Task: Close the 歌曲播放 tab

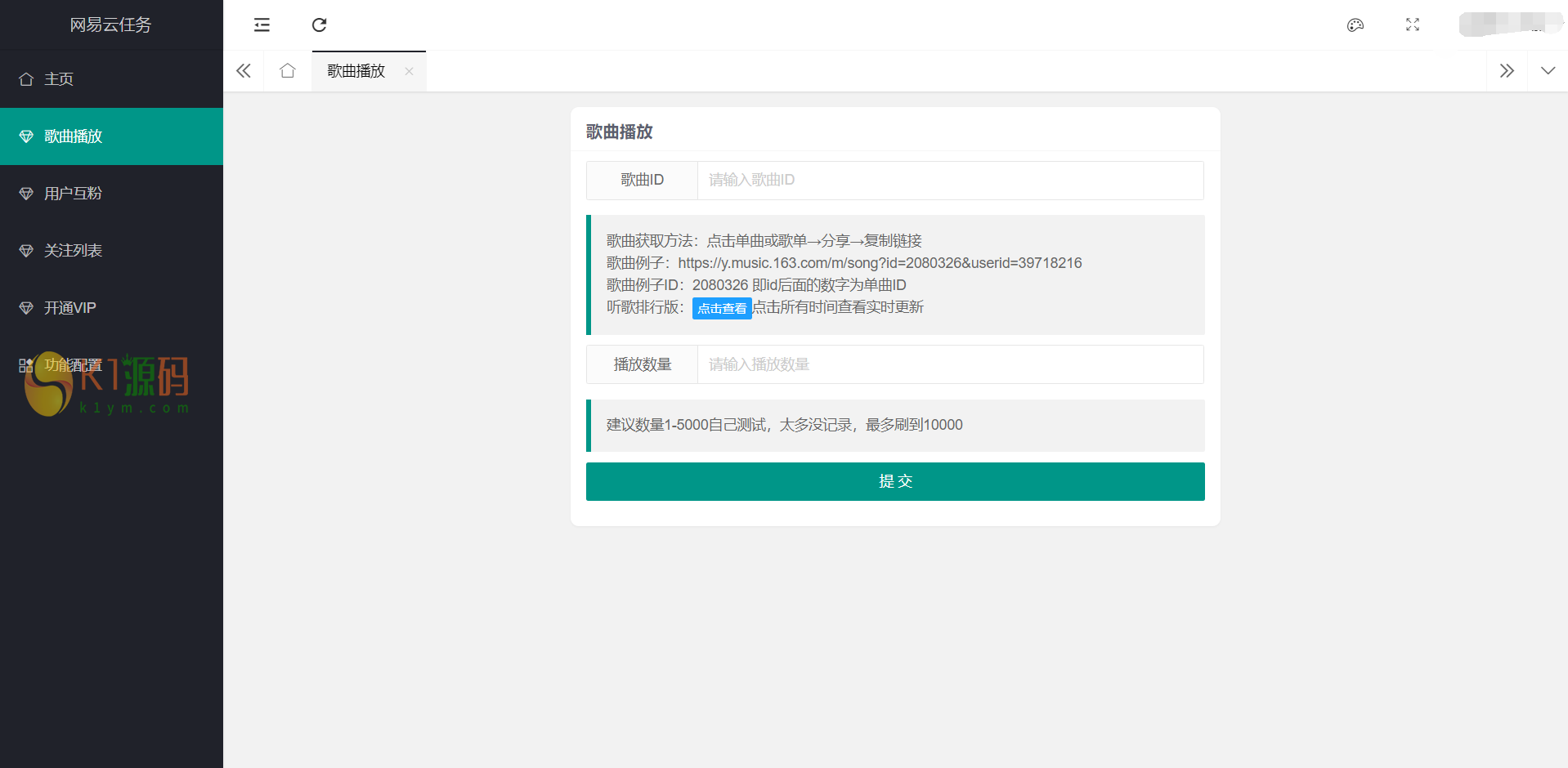Action: 409,71
